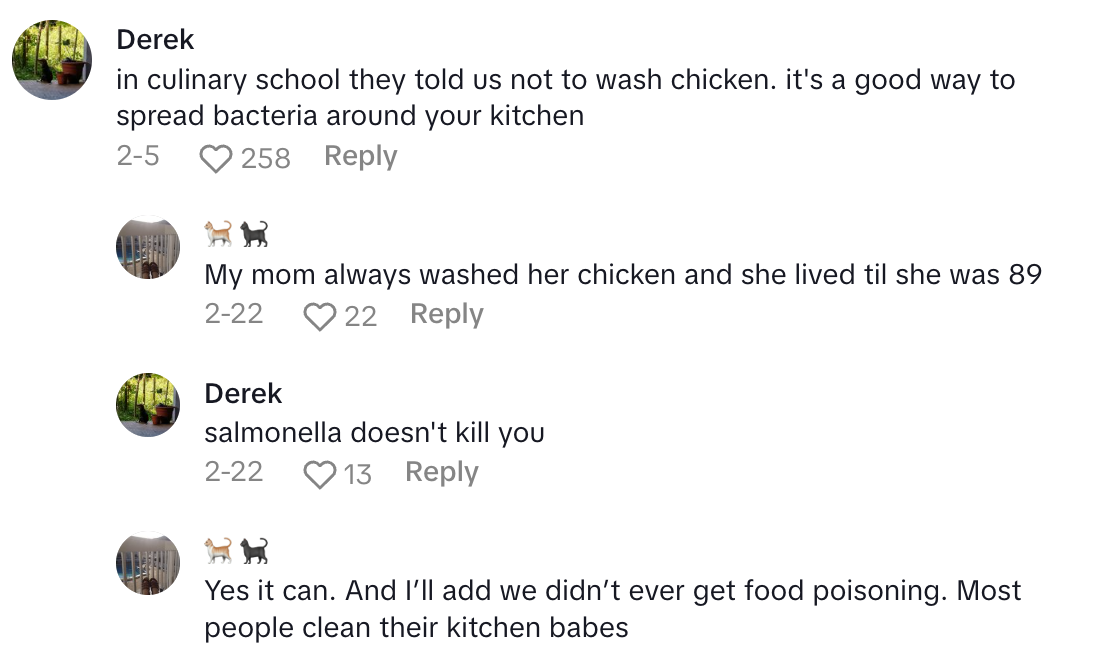1094x650 pixels.
Task: Click the avatar on the food poisoning reply
Action: pyautogui.click(x=148, y=562)
